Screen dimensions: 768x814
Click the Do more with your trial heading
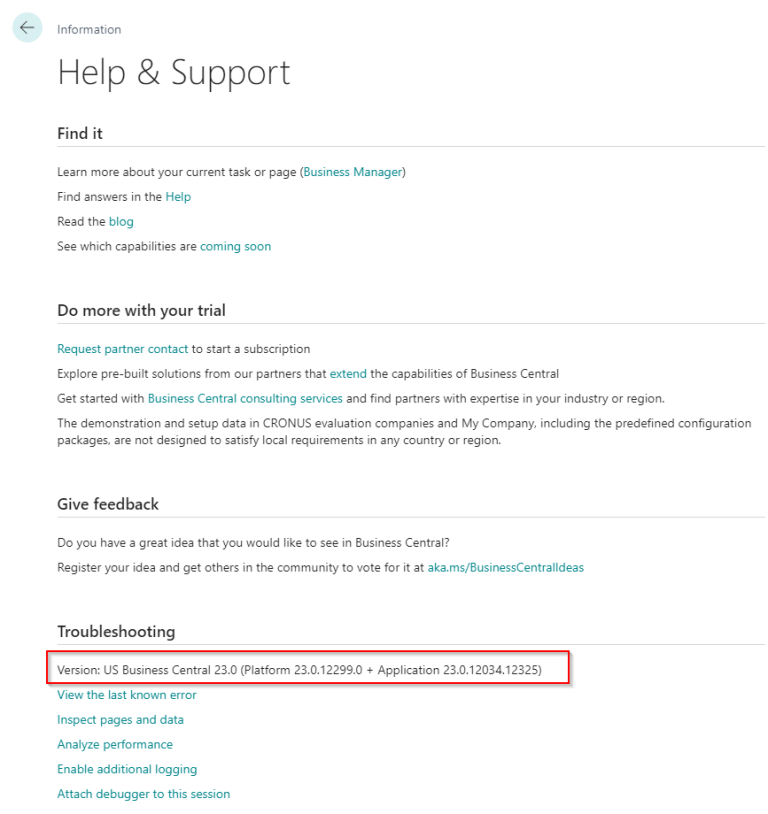(141, 310)
